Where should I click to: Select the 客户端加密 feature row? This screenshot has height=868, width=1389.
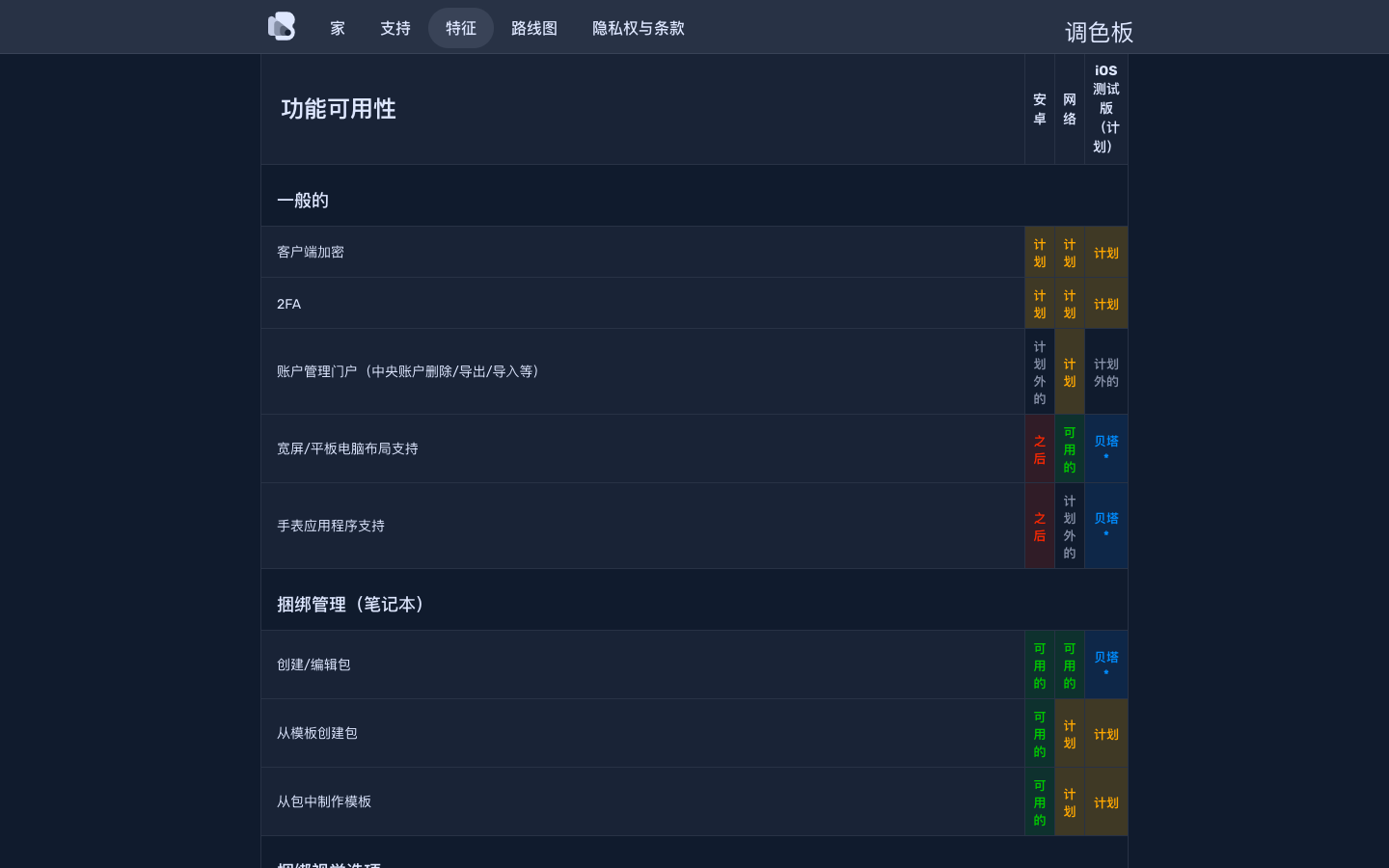tap(311, 253)
